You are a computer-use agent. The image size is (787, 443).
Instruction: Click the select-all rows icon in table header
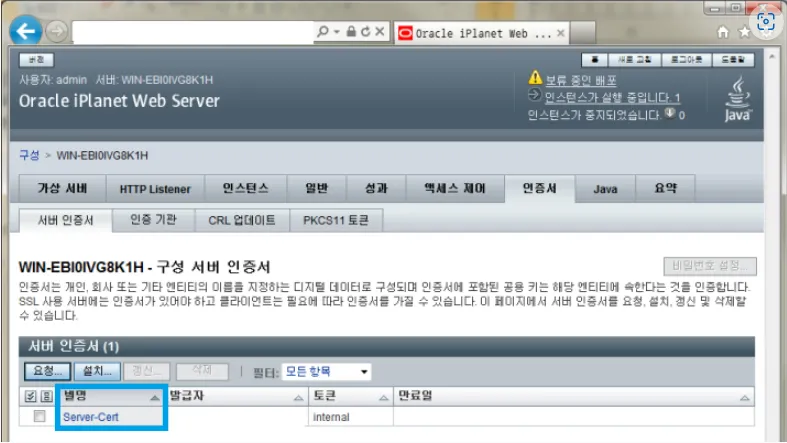[31, 397]
